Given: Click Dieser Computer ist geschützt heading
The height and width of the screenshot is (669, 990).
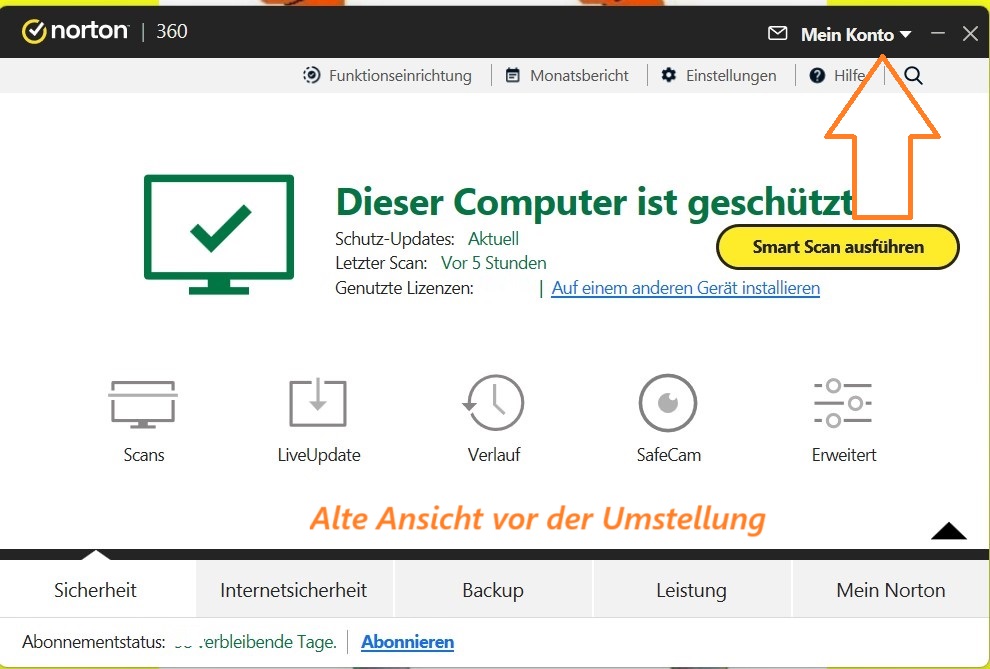Looking at the screenshot, I should 595,203.
